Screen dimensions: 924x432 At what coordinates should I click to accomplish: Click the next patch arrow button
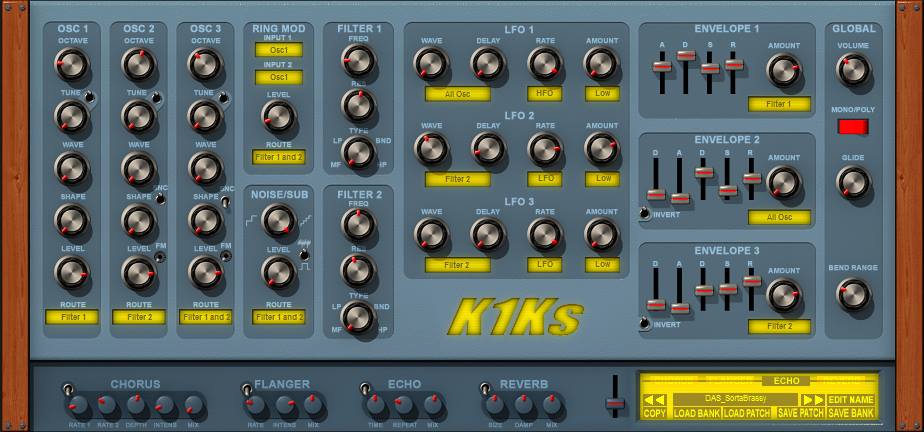pyautogui.click(x=812, y=399)
